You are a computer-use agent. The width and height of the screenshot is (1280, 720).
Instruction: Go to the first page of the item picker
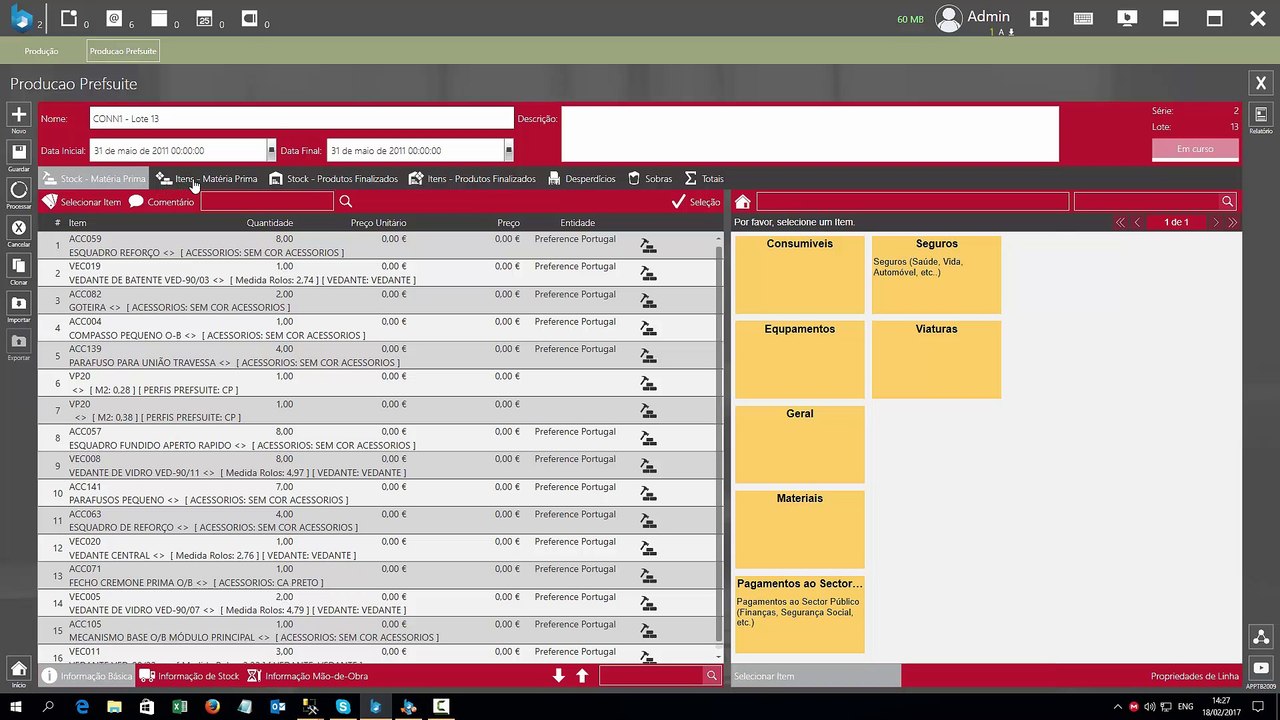[1120, 222]
